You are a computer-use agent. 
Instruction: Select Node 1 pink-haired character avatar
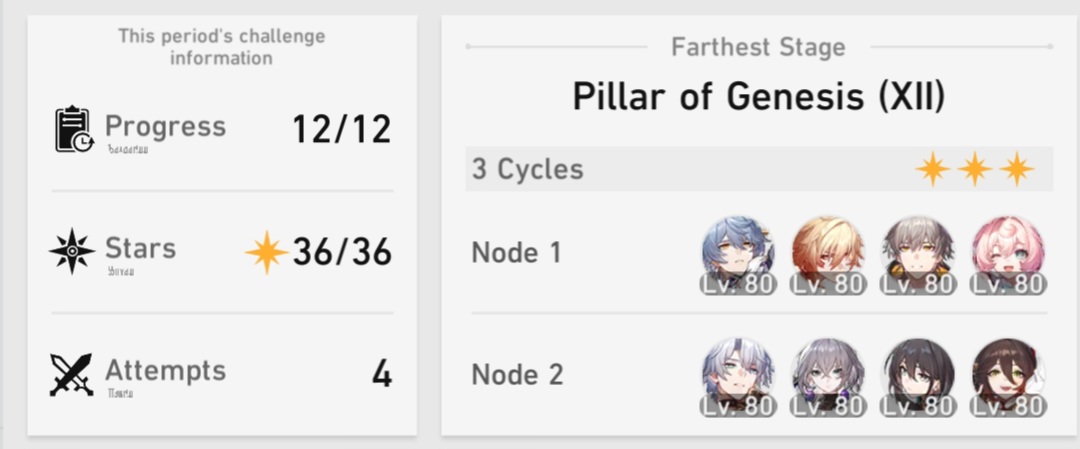[1008, 255]
